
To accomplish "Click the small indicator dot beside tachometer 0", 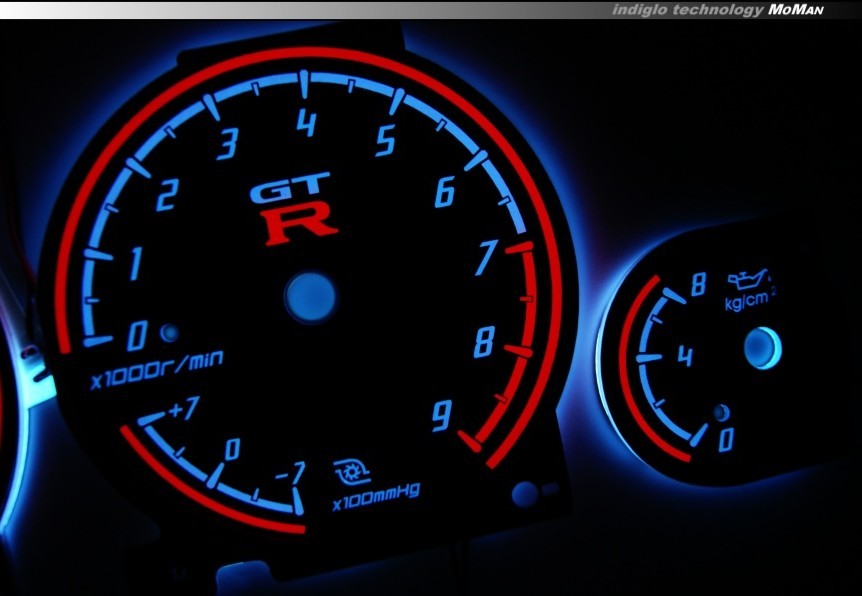I will point(169,333).
